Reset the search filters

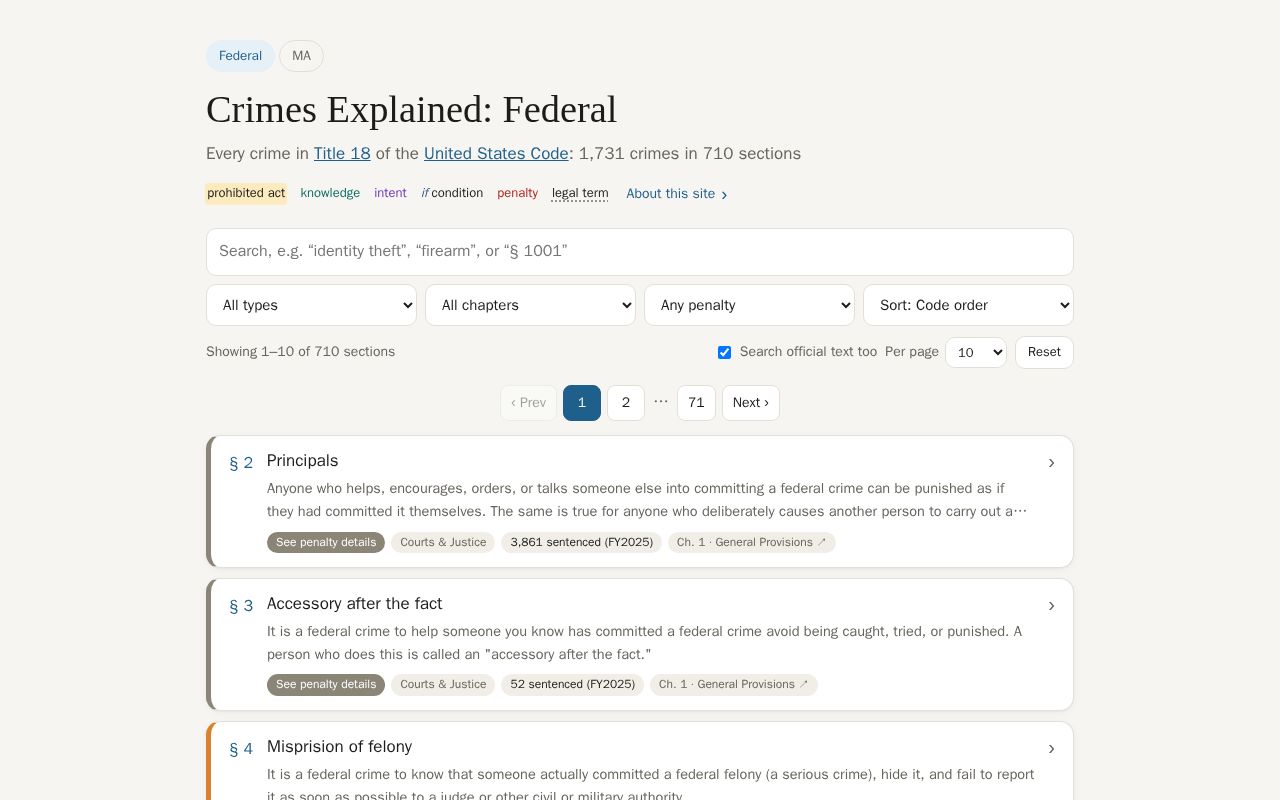coord(1044,352)
